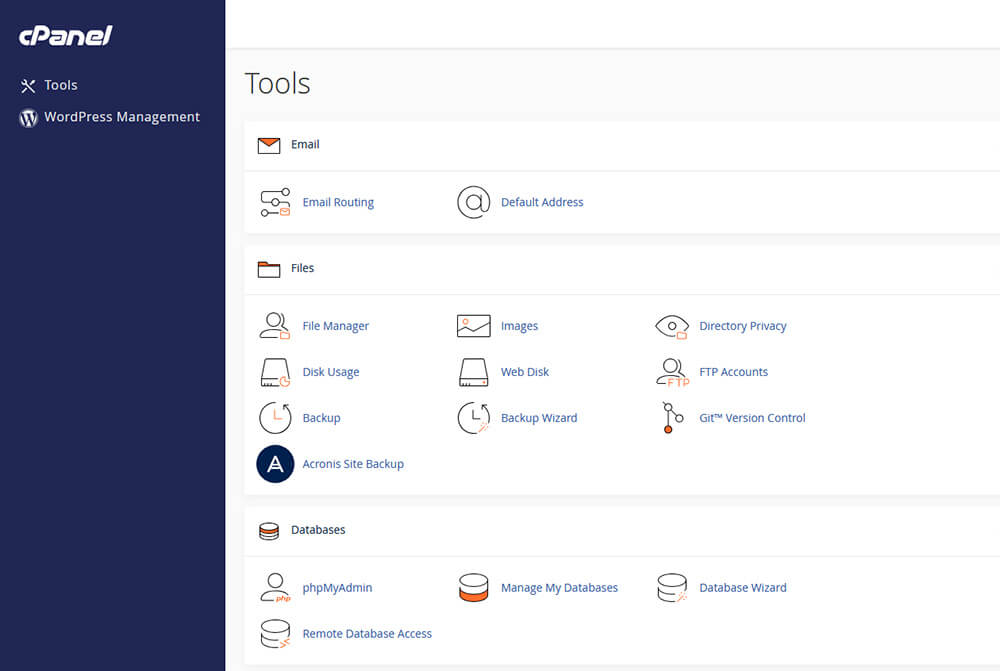Open the phpMyAdmin icon
1000x671 pixels.
click(x=275, y=588)
